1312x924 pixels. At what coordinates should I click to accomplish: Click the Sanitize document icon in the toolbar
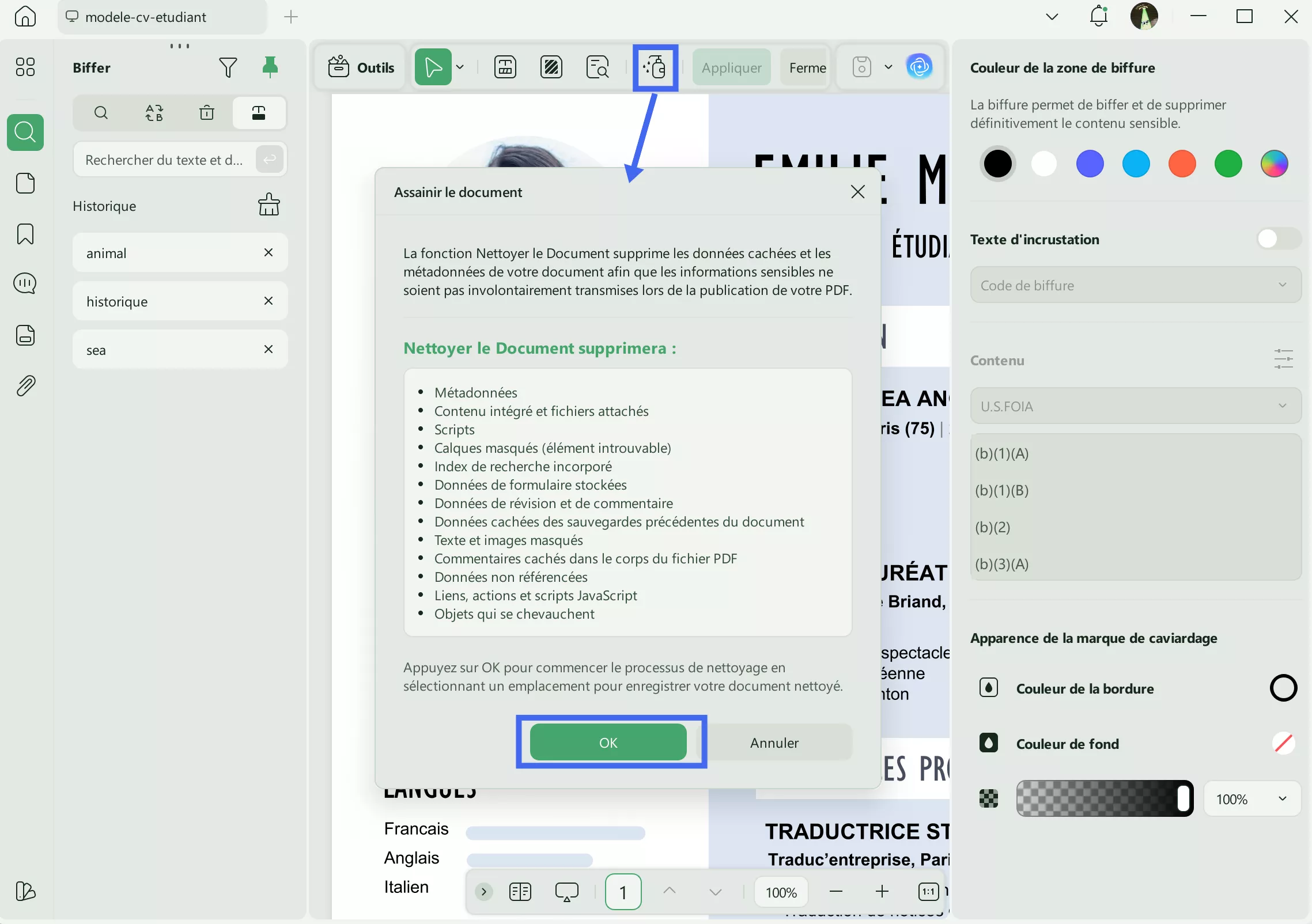point(655,67)
